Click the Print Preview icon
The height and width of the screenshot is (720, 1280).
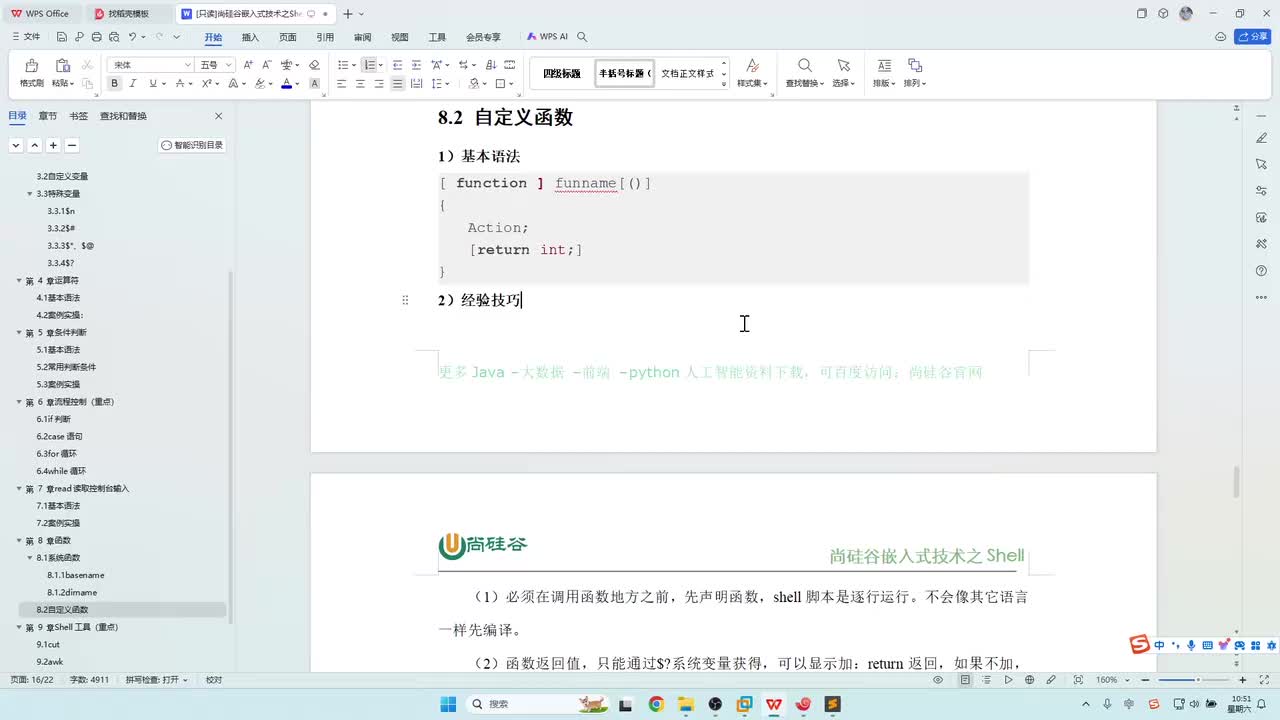[113, 37]
